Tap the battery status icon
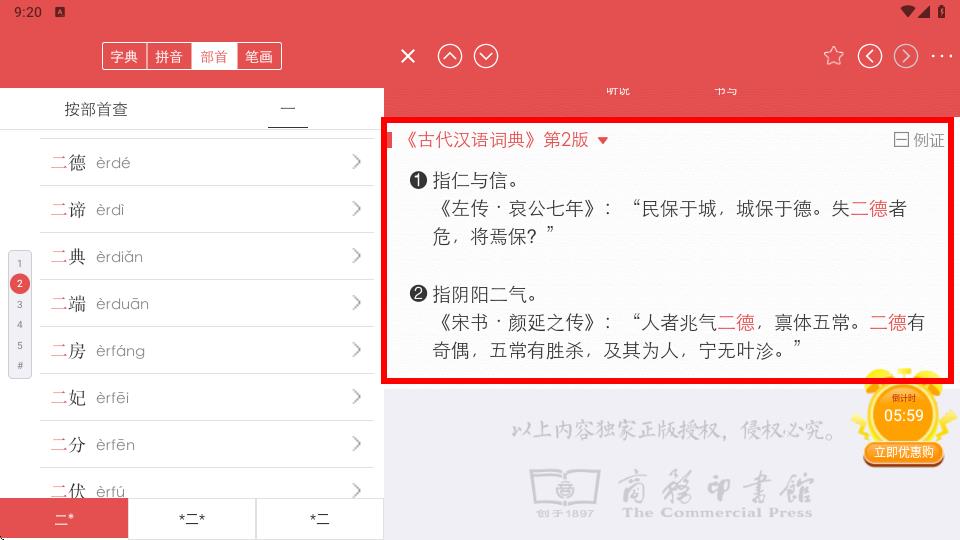The image size is (960, 540). tap(941, 12)
